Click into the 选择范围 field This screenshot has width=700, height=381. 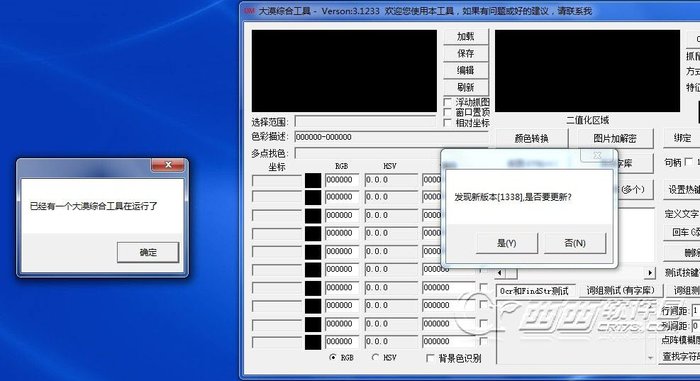coord(365,122)
